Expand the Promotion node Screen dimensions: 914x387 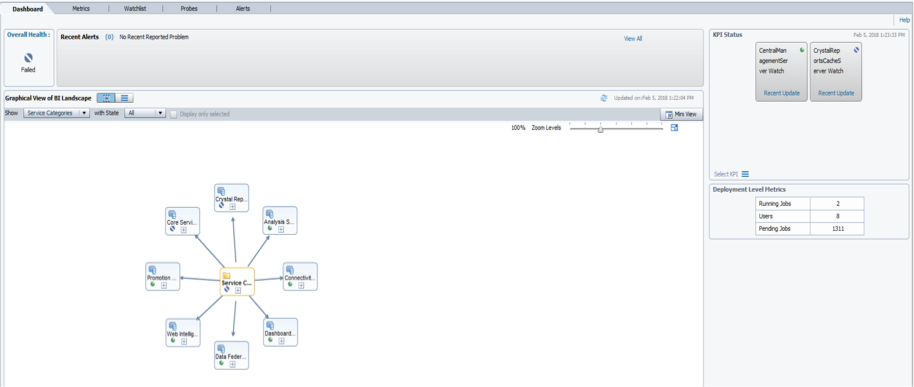pyautogui.click(x=164, y=285)
